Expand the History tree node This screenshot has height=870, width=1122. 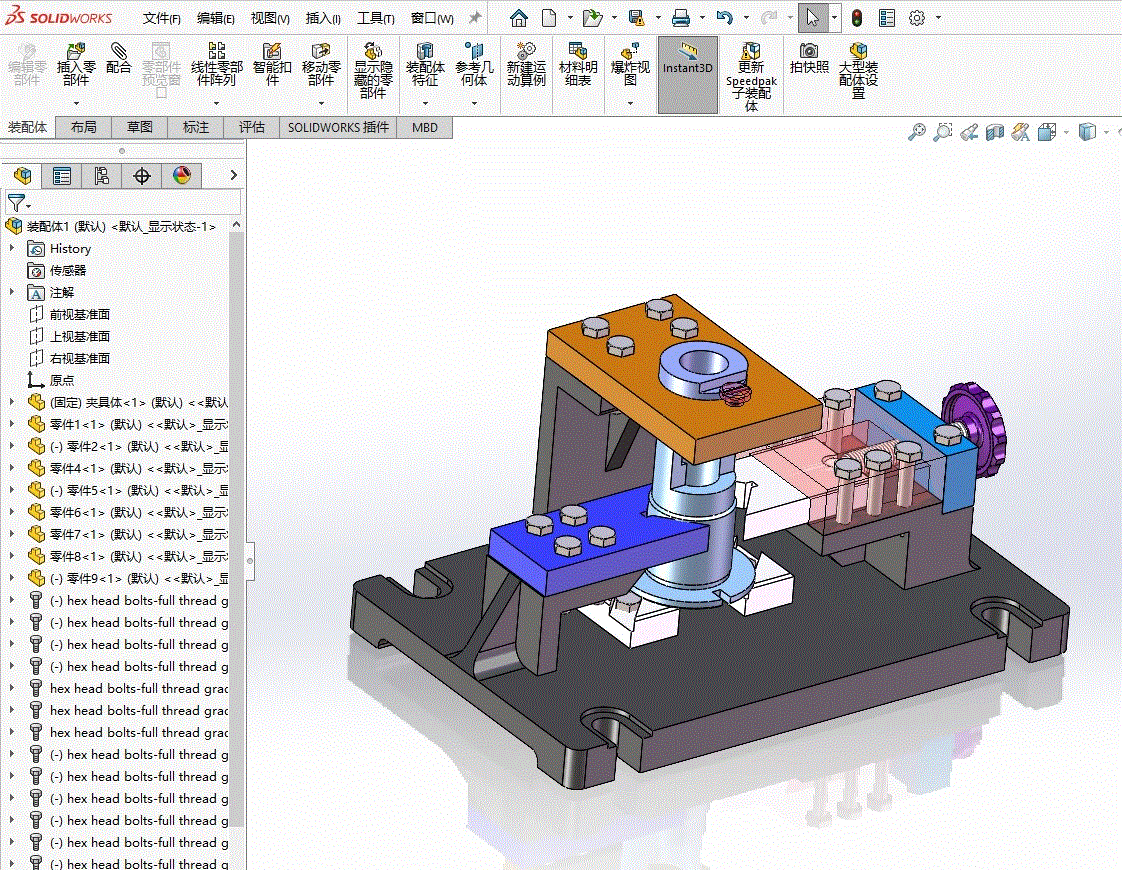(11, 248)
